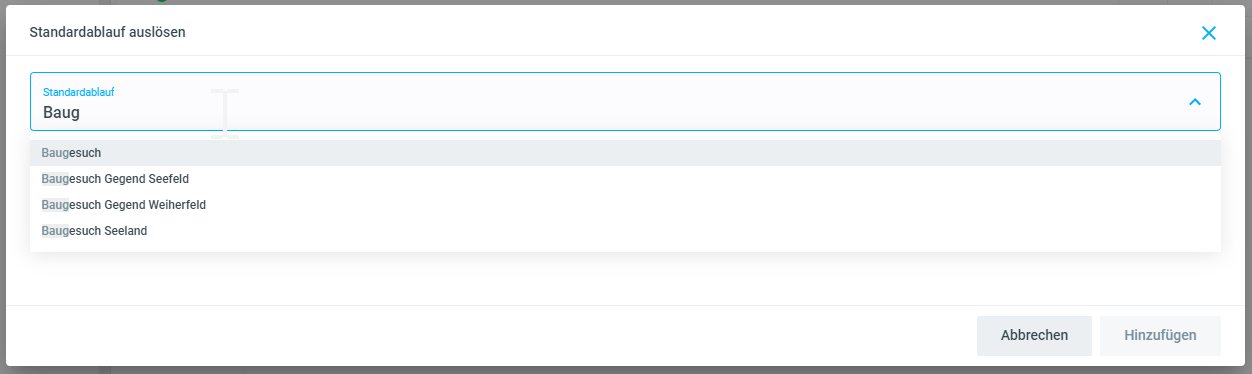The width and height of the screenshot is (1252, 374).
Task: Add the Standardablauf with Hinzufügen
Action: [1160, 336]
